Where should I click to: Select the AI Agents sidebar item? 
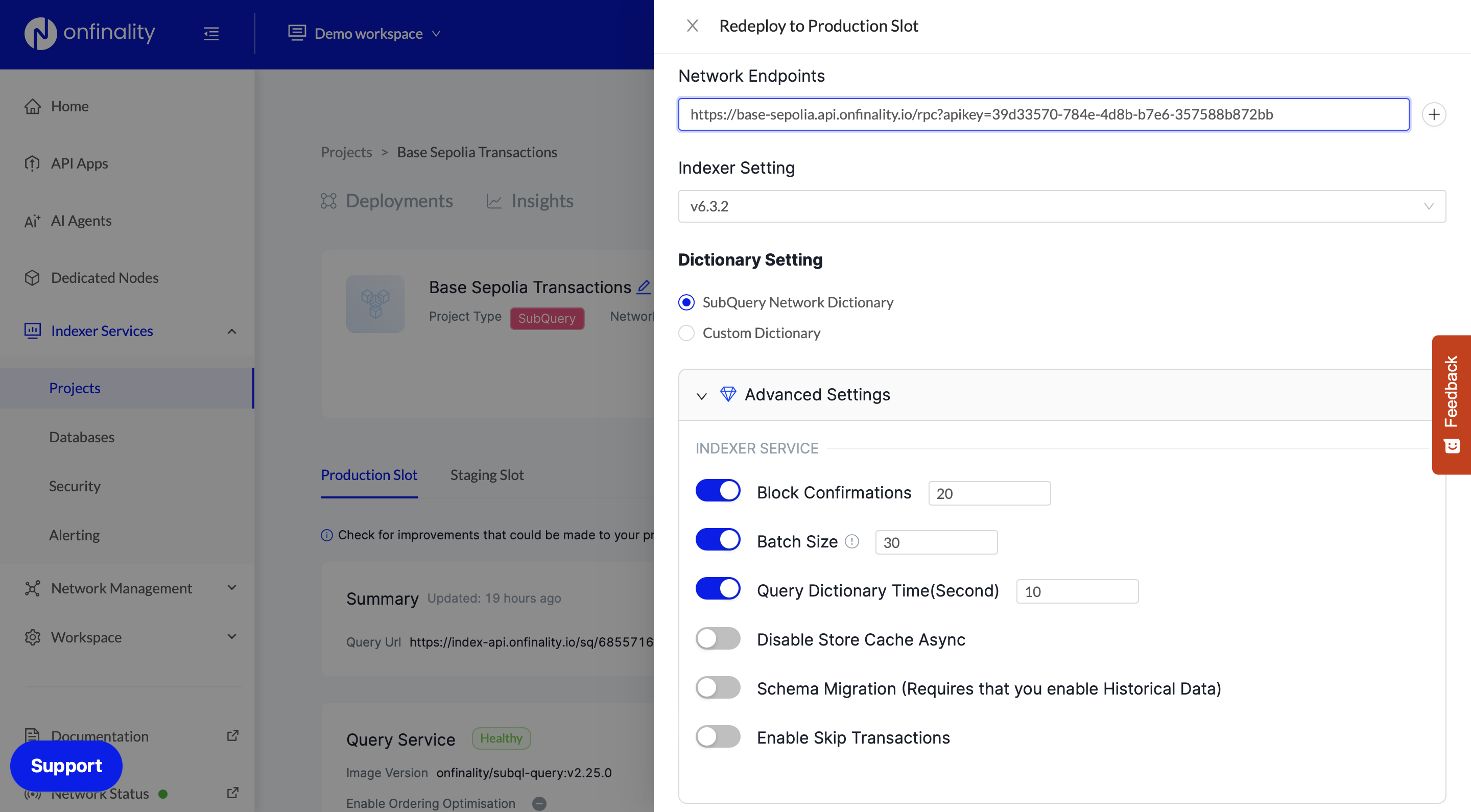point(81,221)
